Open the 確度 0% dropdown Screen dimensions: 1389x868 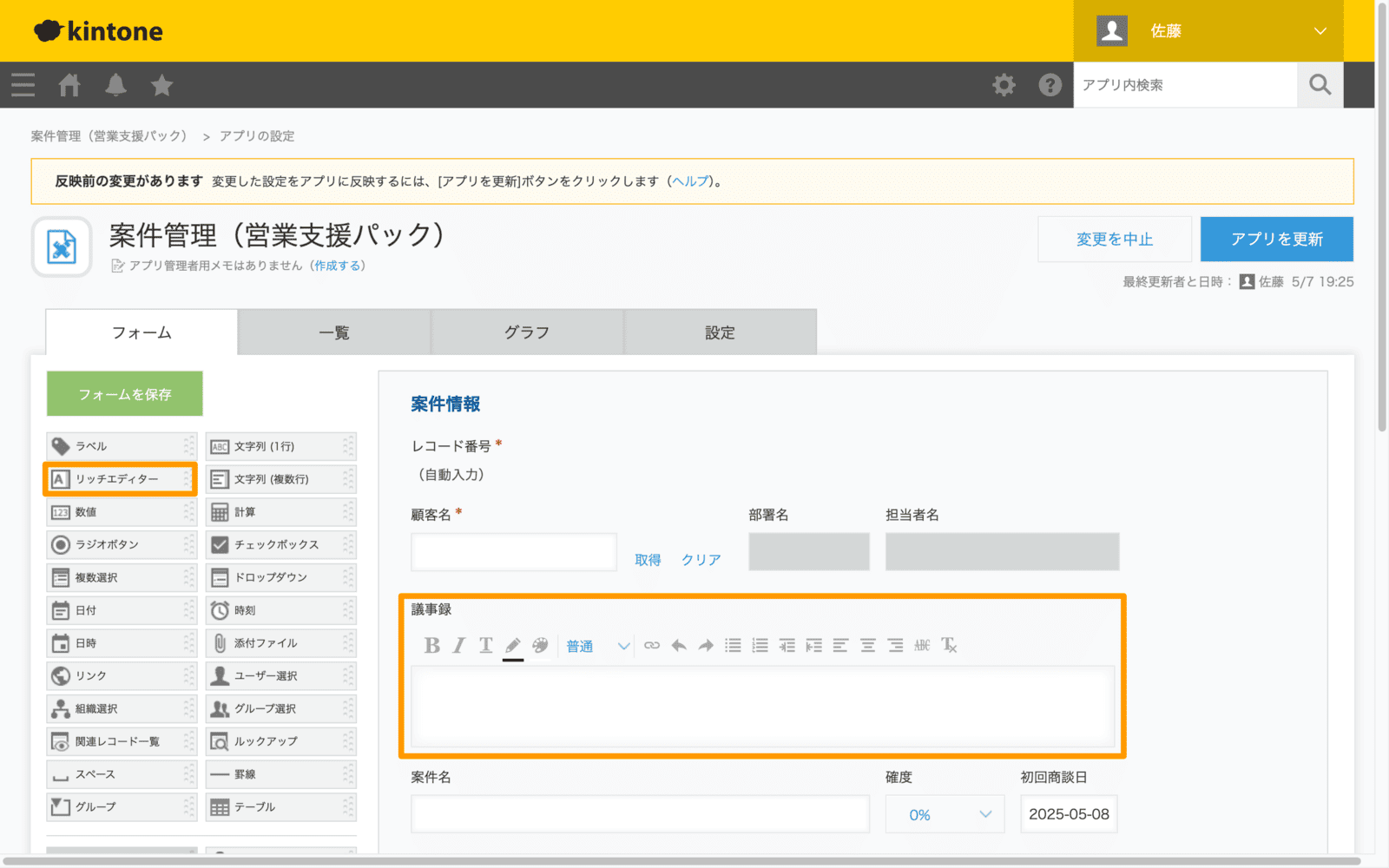[945, 814]
